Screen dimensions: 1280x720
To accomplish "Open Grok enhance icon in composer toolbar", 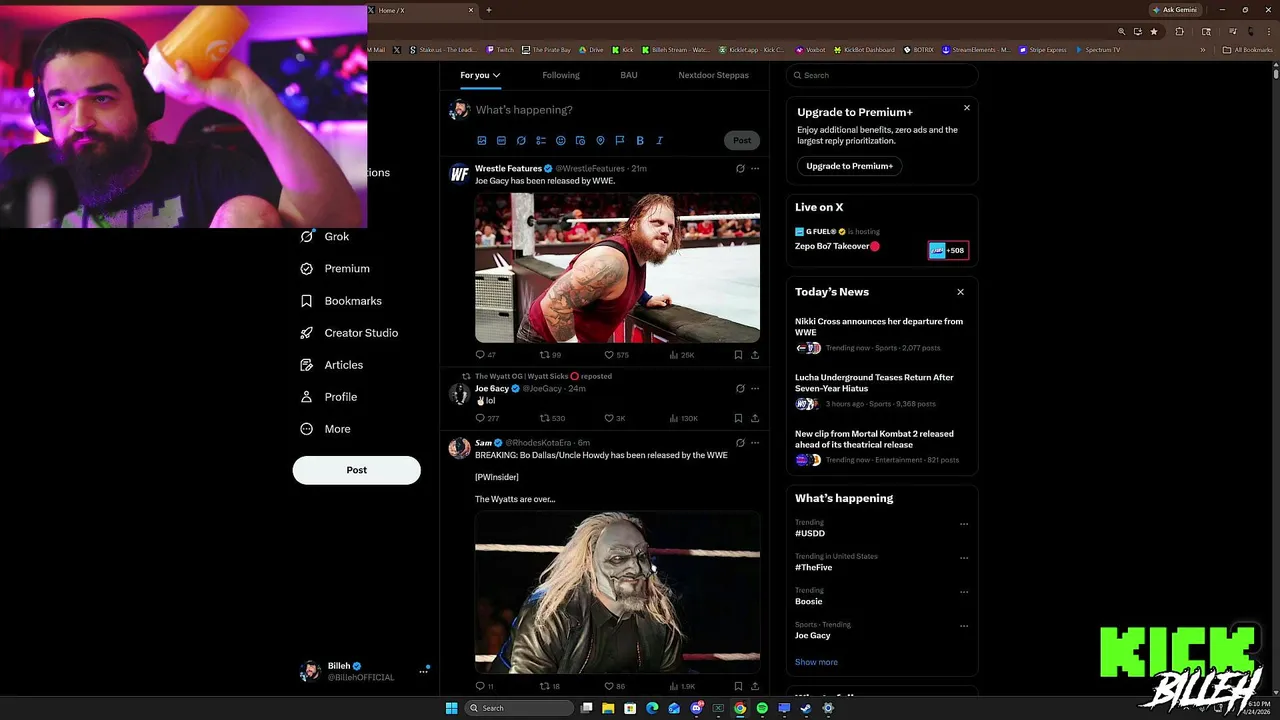I will coord(521,141).
